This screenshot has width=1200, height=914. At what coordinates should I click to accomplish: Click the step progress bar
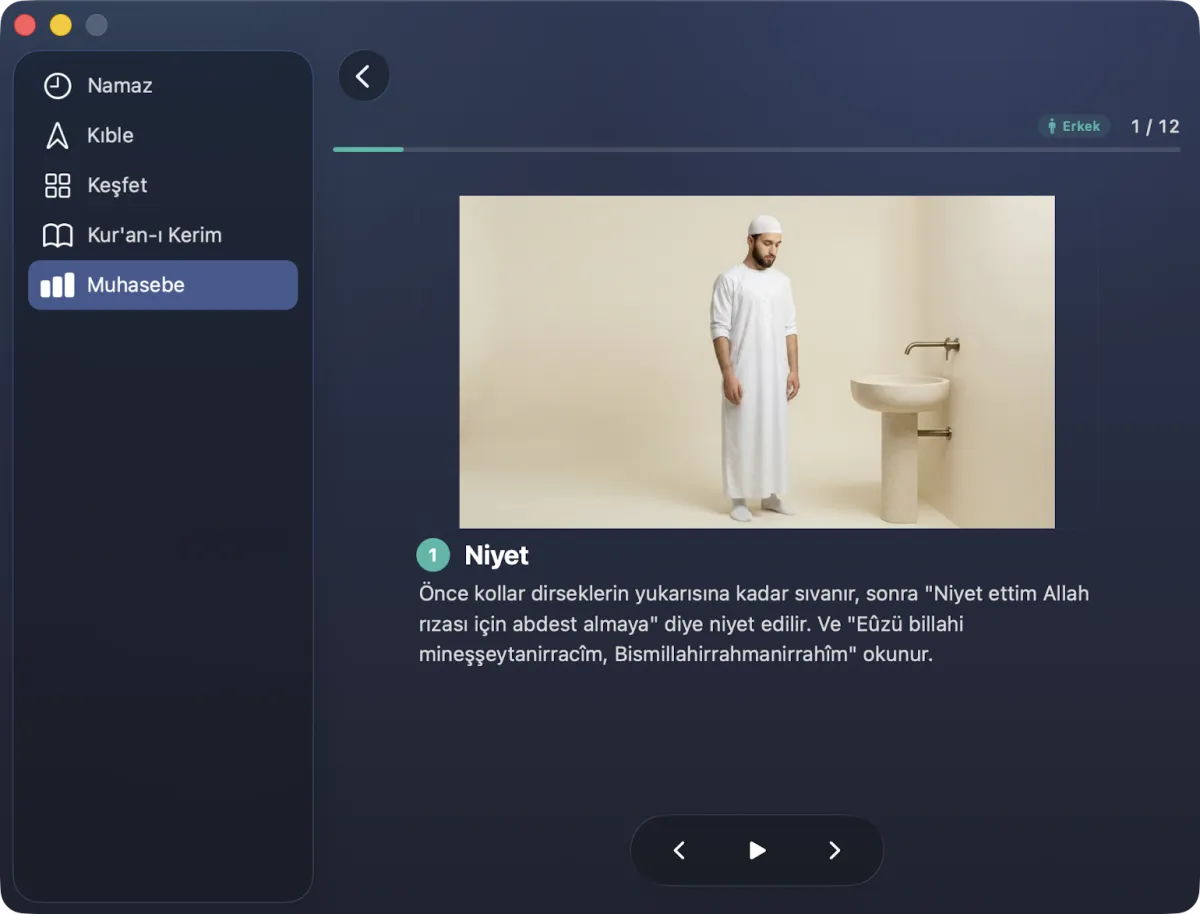click(x=756, y=150)
